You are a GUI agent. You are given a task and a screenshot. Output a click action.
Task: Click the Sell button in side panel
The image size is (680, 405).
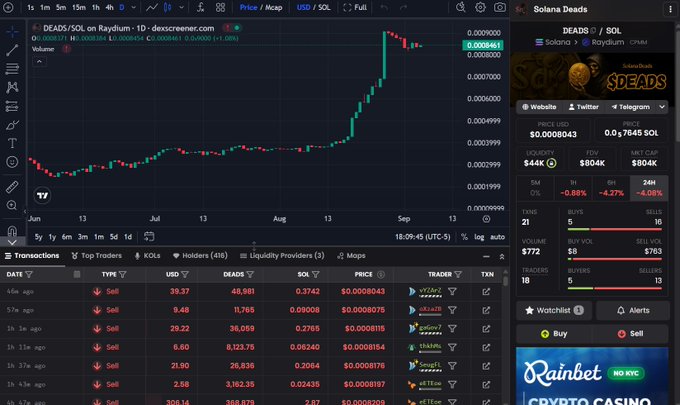[x=630, y=334]
